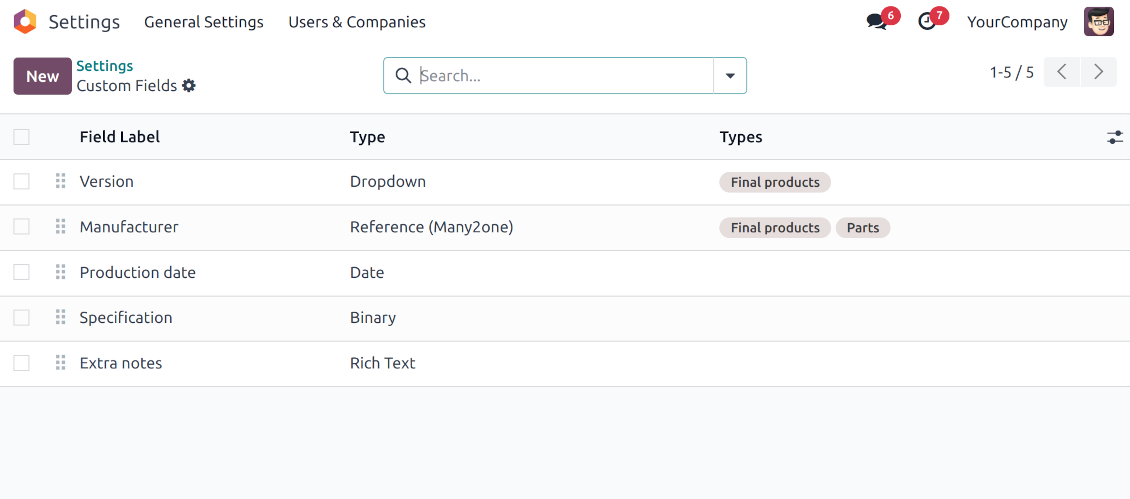Click the Reference (Many2one) type cell
The image size is (1130, 499).
click(432, 227)
